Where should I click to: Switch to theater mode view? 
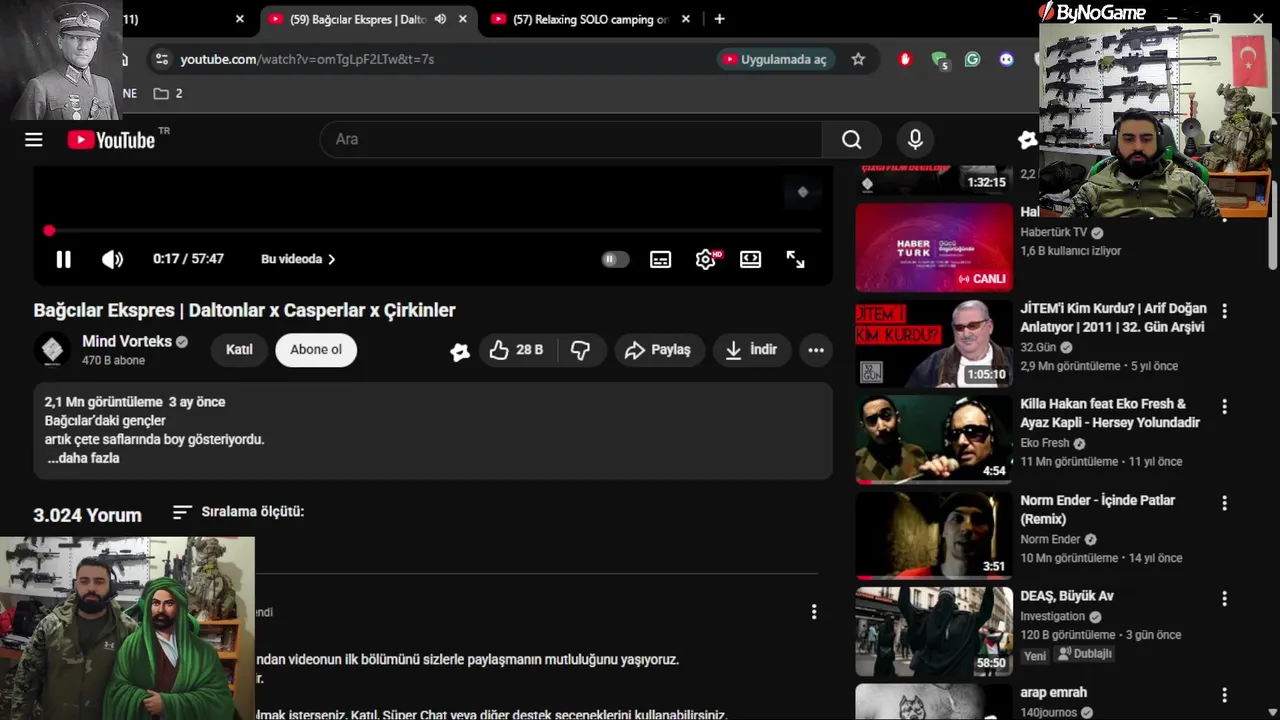tap(750, 259)
